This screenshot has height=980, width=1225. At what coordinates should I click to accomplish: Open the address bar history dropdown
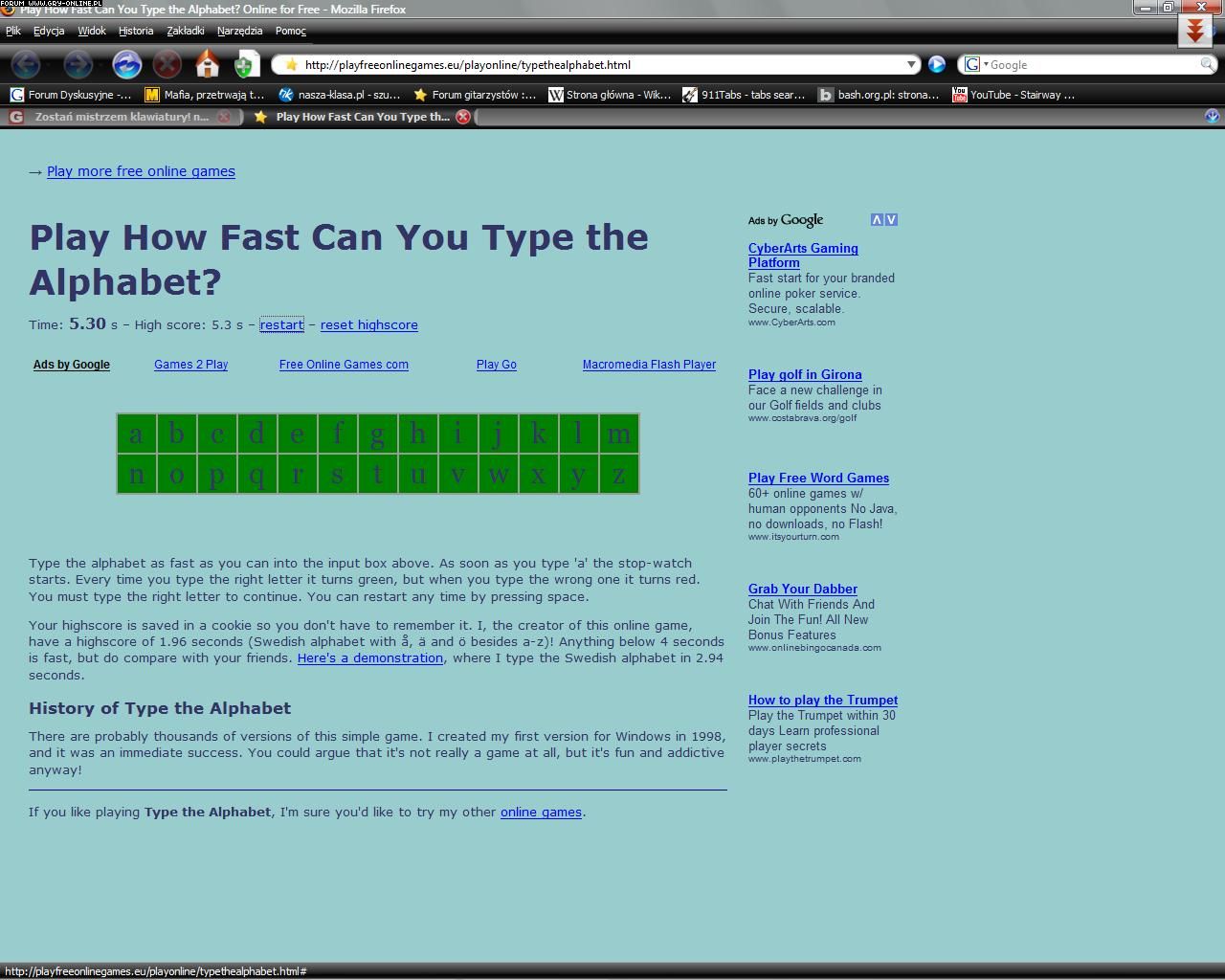tap(911, 64)
